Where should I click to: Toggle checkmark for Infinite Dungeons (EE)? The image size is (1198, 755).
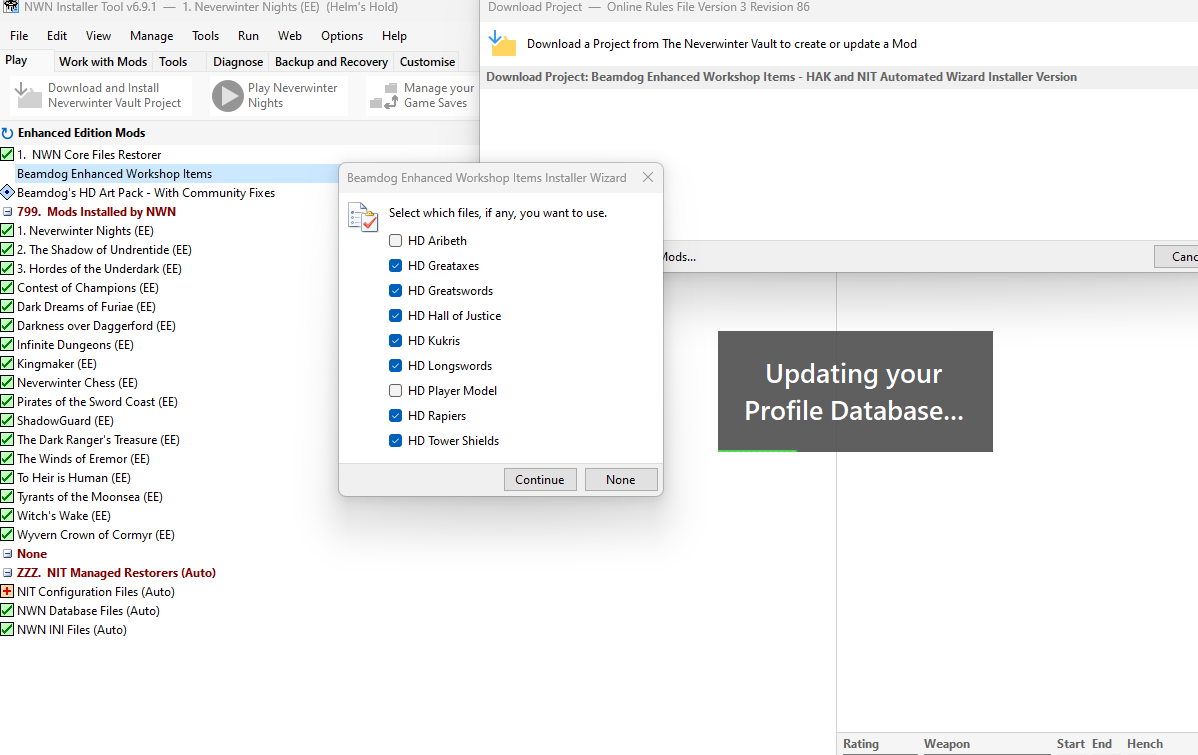point(8,345)
